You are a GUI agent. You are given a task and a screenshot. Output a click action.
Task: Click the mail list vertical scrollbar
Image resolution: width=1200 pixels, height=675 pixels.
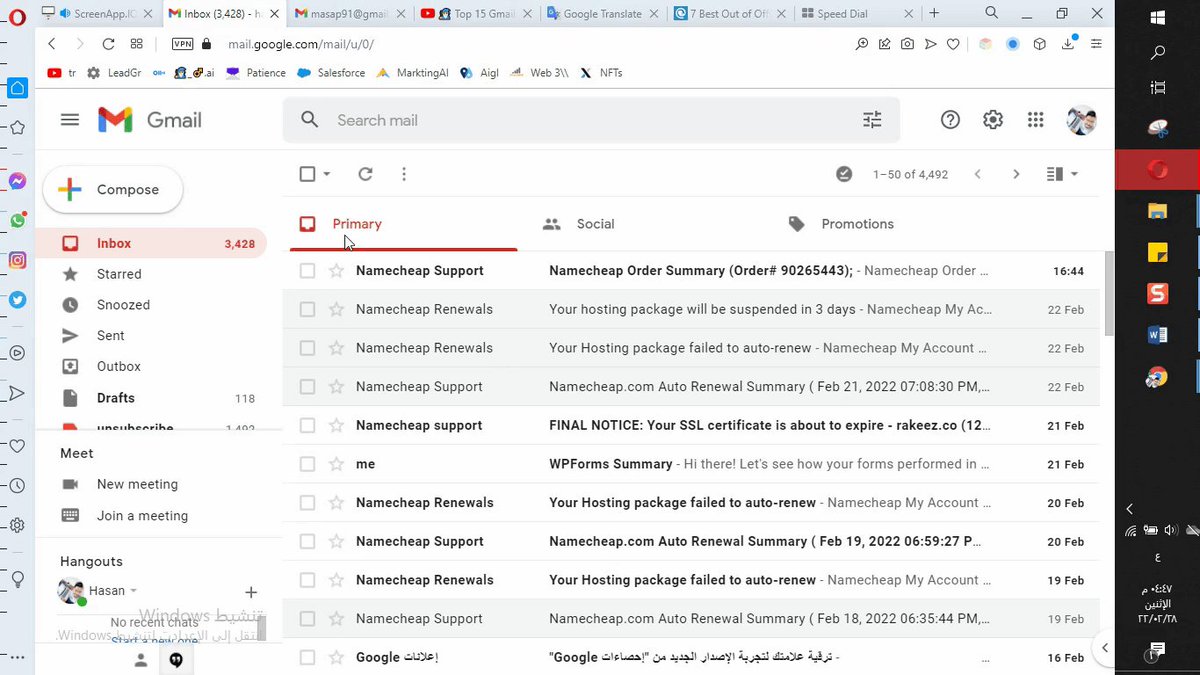(x=1108, y=292)
